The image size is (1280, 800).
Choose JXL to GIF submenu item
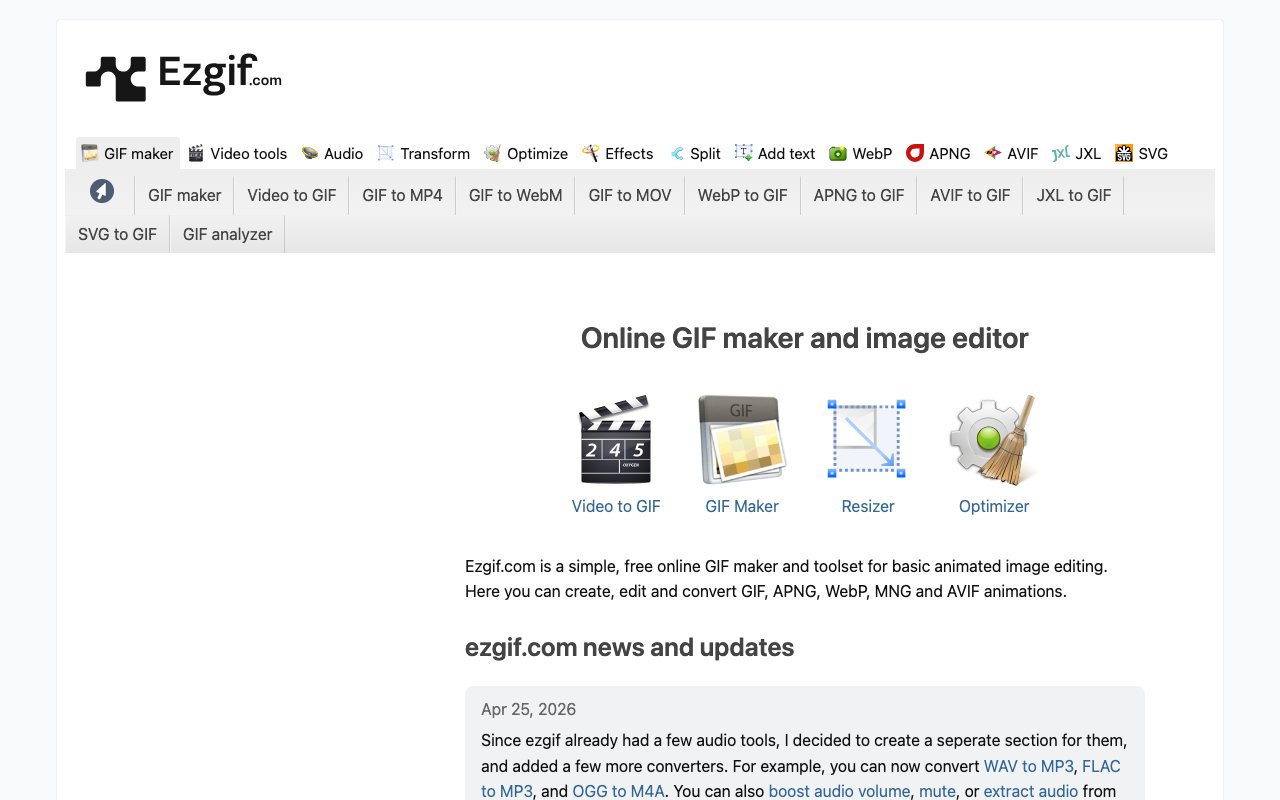pyautogui.click(x=1074, y=195)
